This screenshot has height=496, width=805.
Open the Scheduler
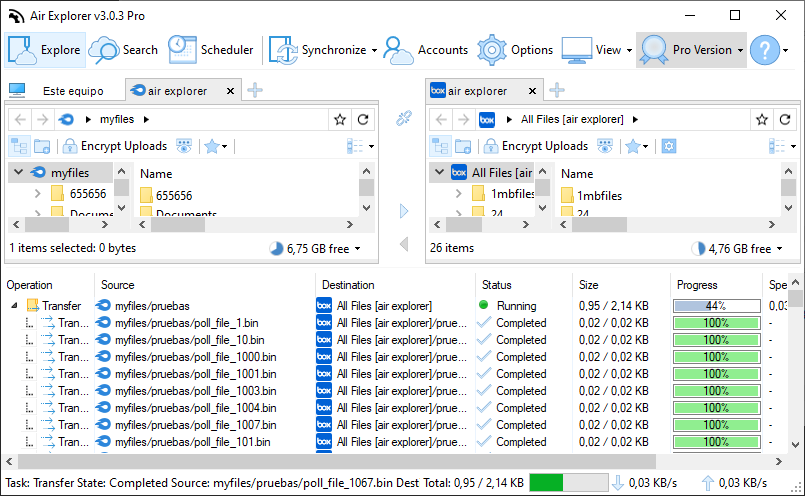pyautogui.click(x=210, y=50)
